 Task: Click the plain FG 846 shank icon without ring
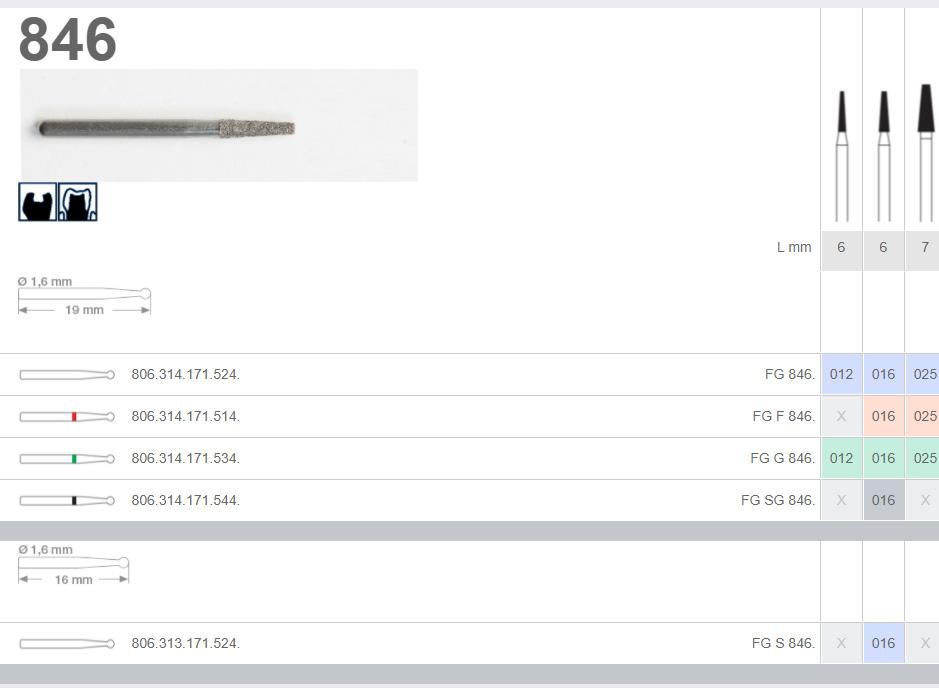(x=67, y=374)
